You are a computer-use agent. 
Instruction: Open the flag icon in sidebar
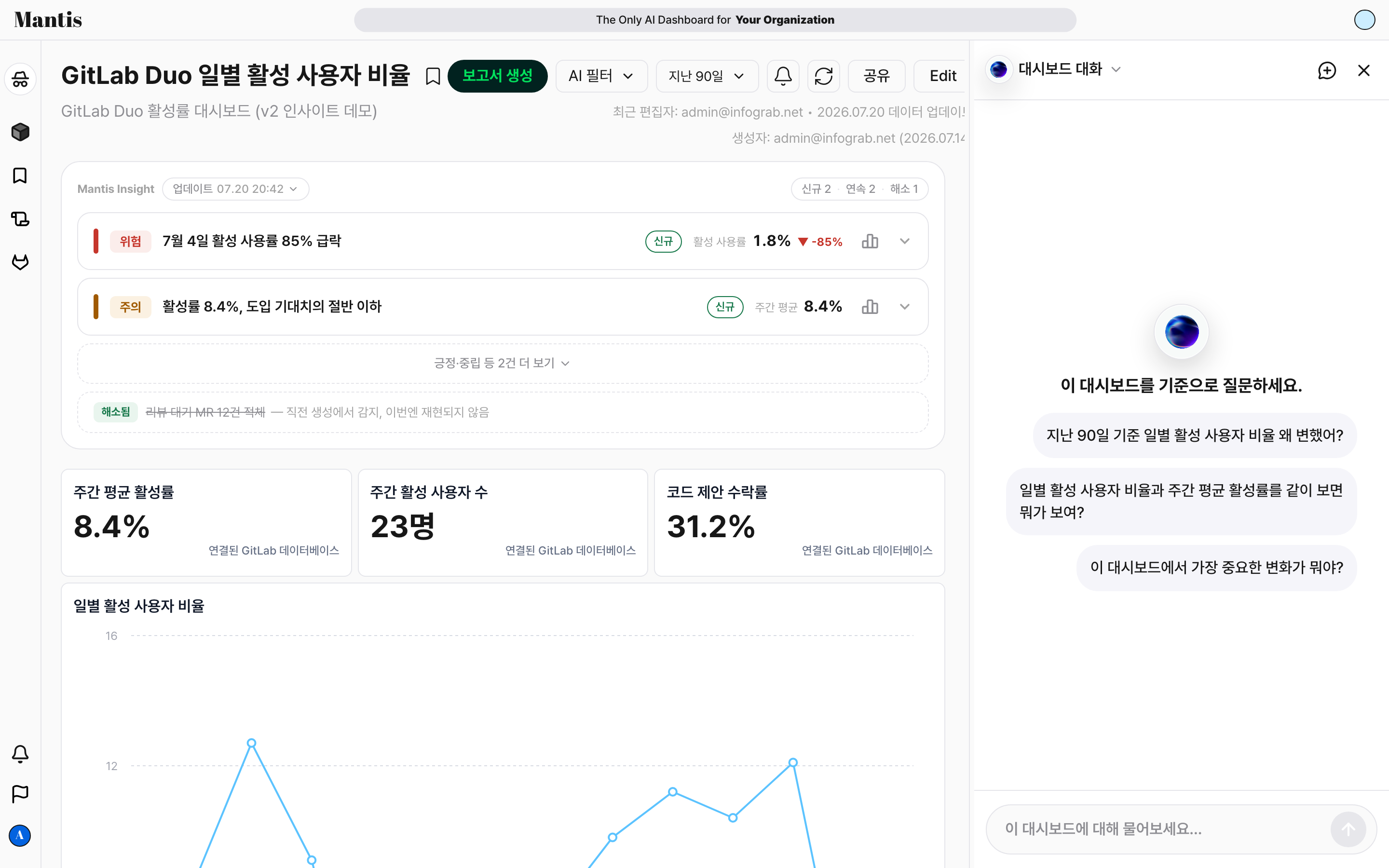click(x=20, y=794)
